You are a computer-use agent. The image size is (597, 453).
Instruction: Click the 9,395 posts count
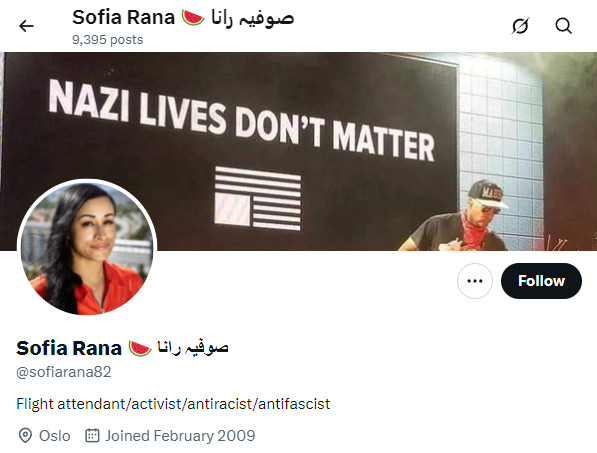click(108, 40)
